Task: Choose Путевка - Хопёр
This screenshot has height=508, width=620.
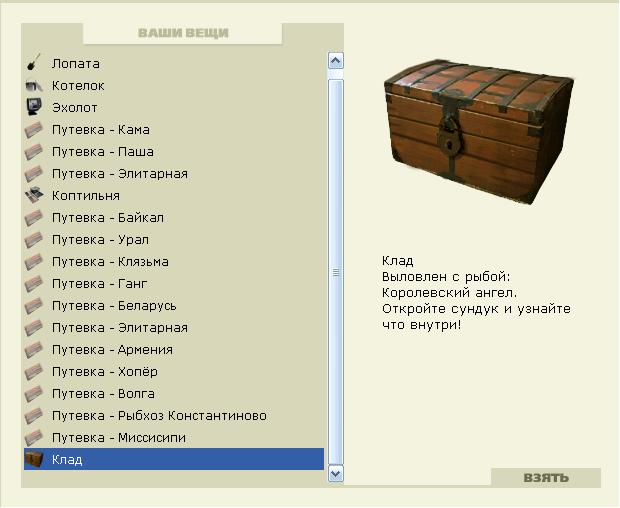Action: (174, 372)
